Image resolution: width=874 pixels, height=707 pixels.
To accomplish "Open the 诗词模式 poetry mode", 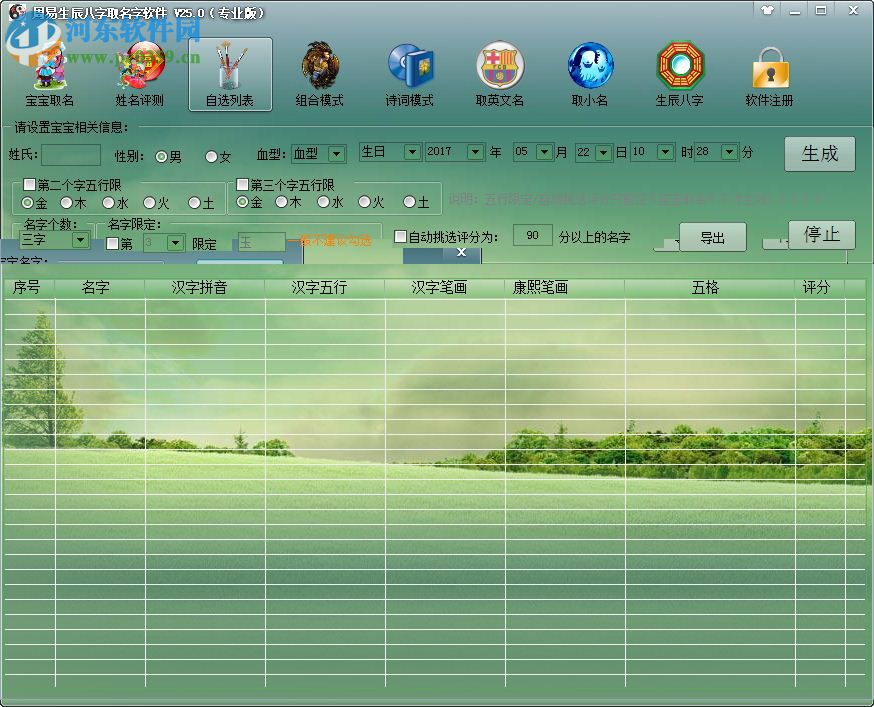I will [410, 75].
